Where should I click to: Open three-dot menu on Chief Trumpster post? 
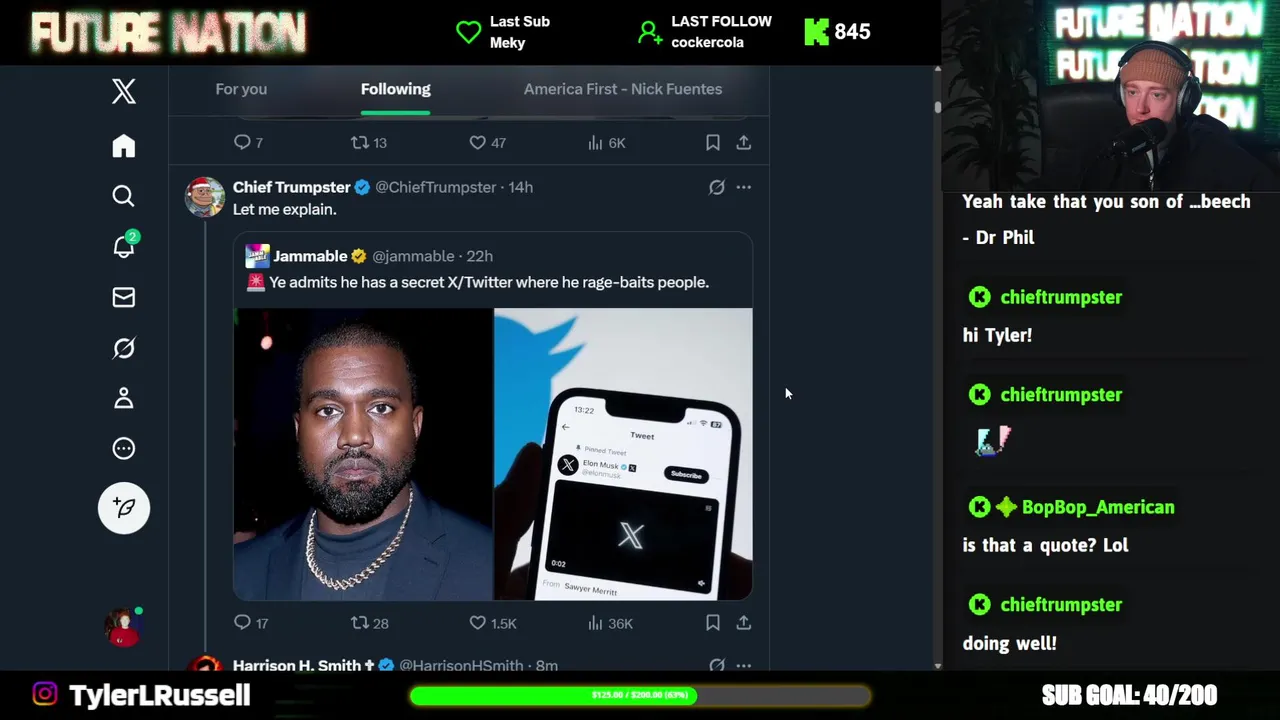click(744, 187)
